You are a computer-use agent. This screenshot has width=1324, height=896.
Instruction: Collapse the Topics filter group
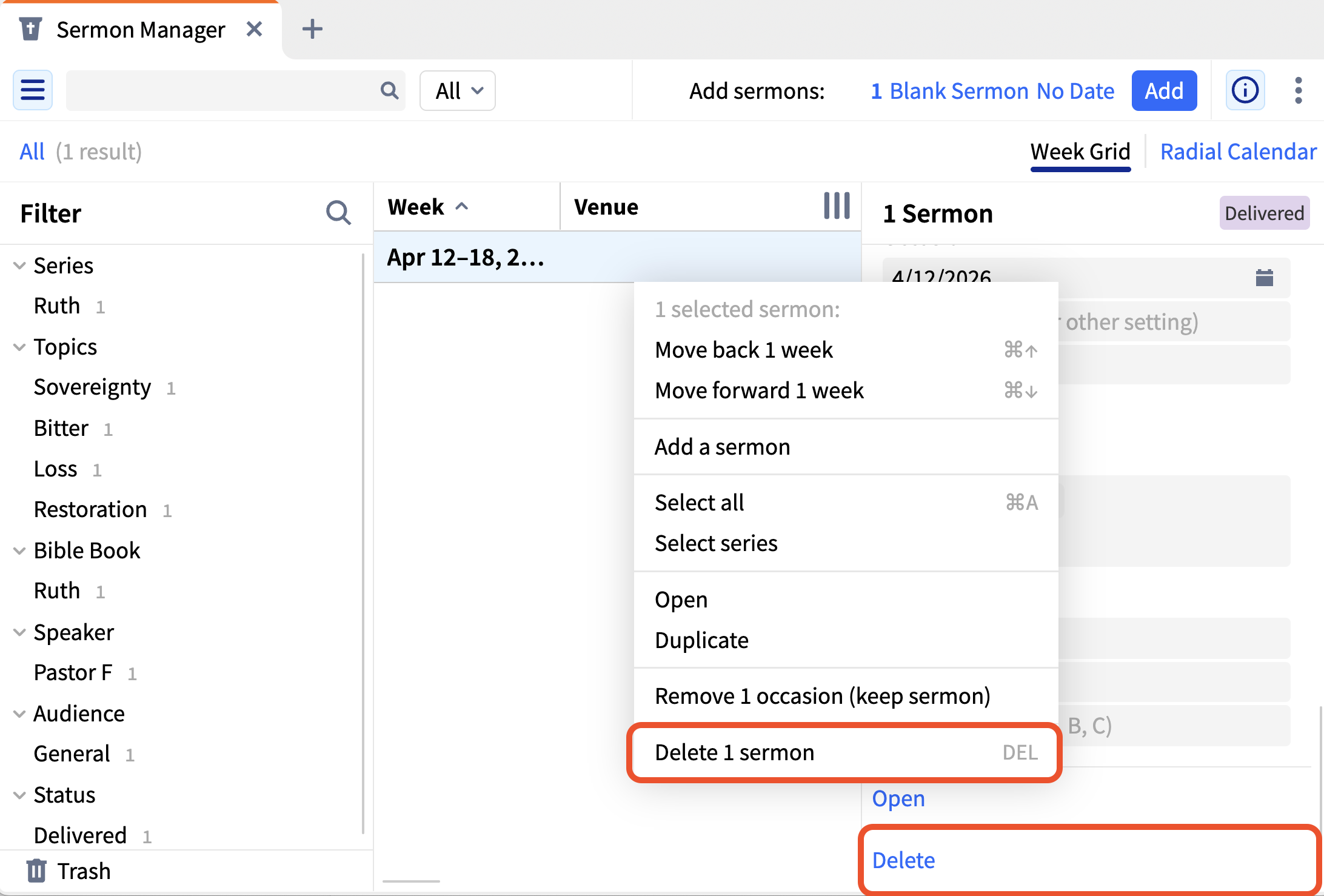19,347
